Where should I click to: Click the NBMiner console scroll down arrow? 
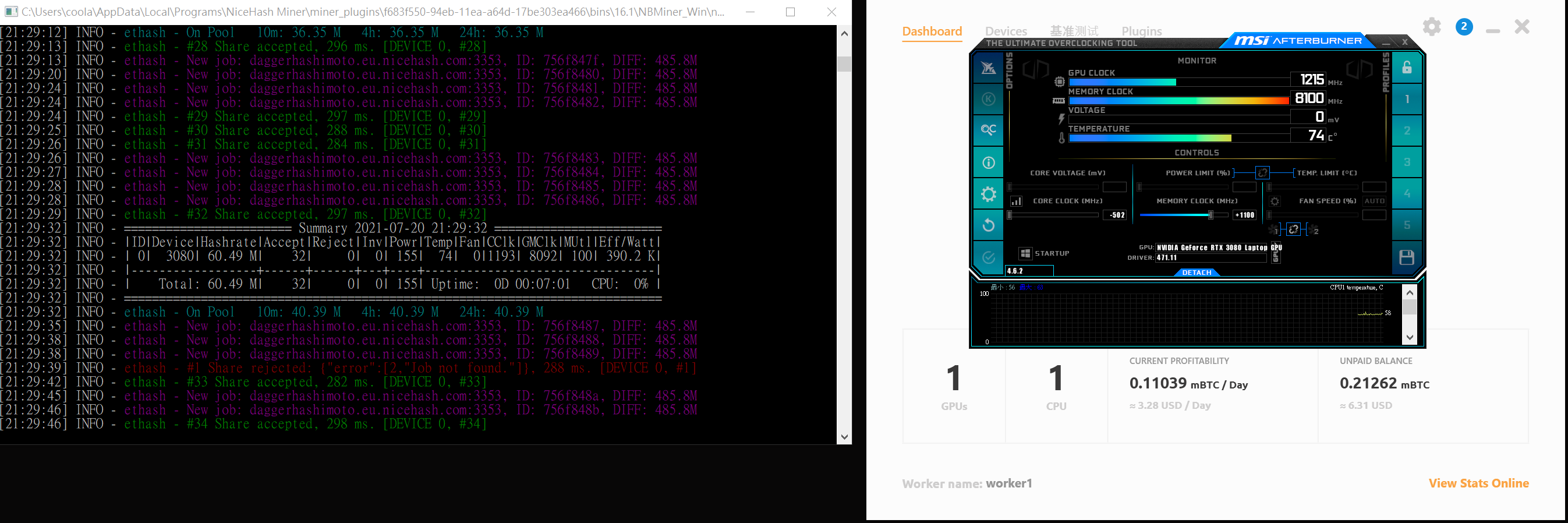844,437
